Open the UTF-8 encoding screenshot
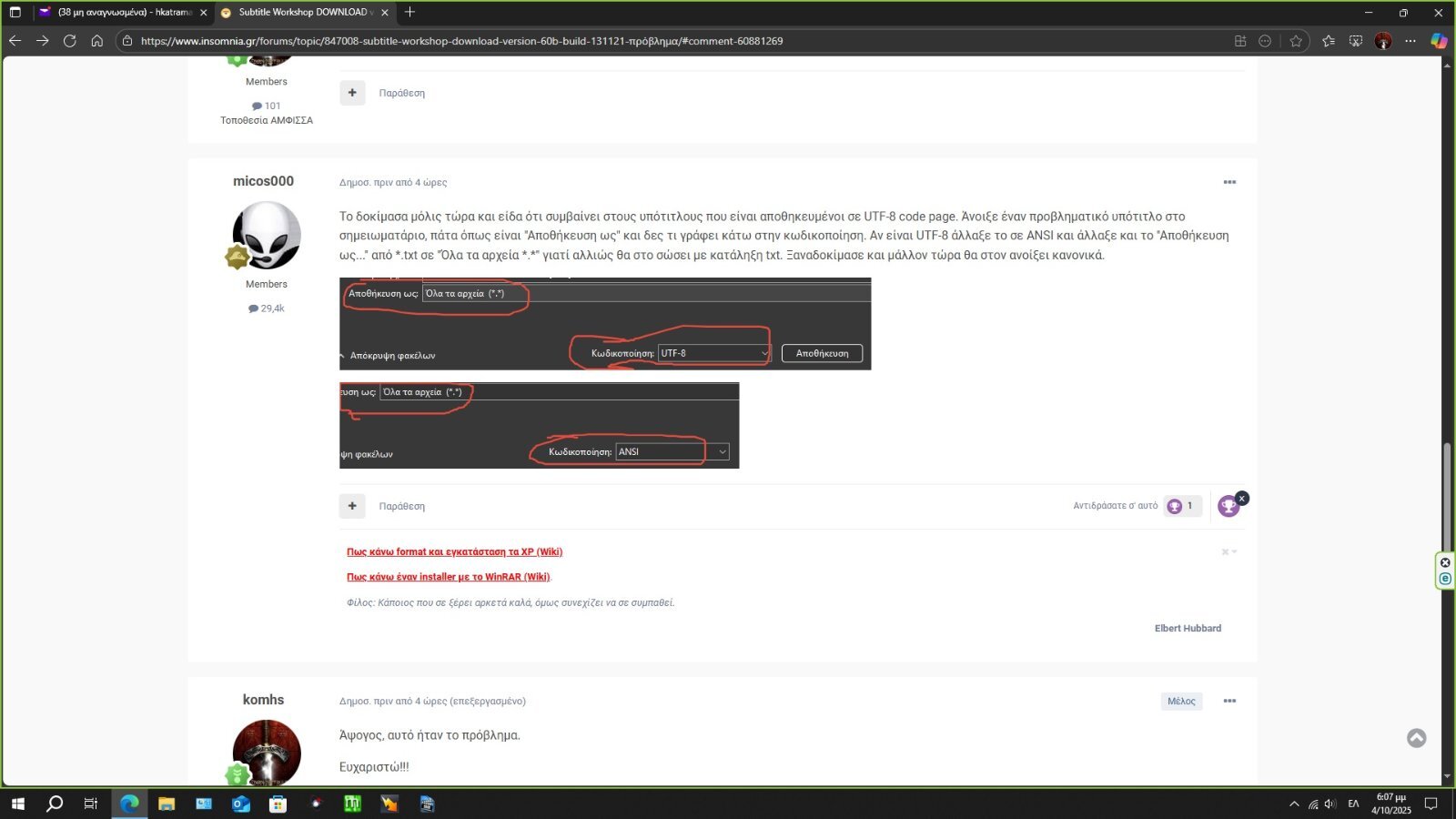 pos(605,324)
